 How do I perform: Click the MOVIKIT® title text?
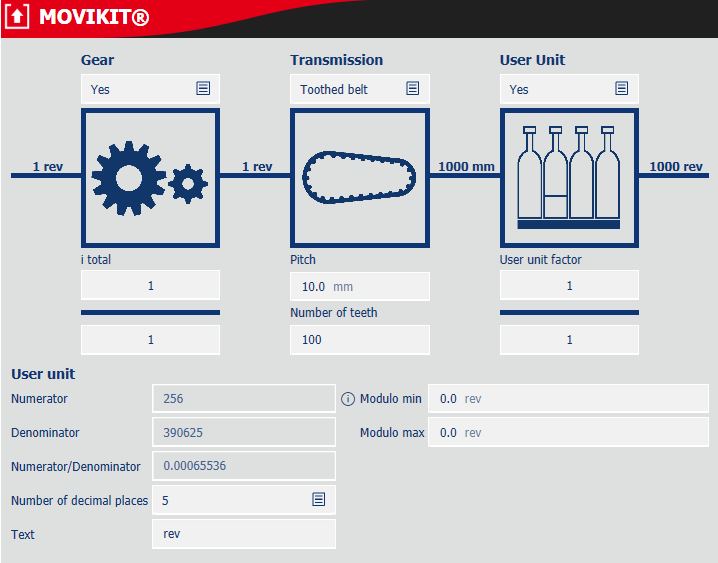(x=94, y=17)
